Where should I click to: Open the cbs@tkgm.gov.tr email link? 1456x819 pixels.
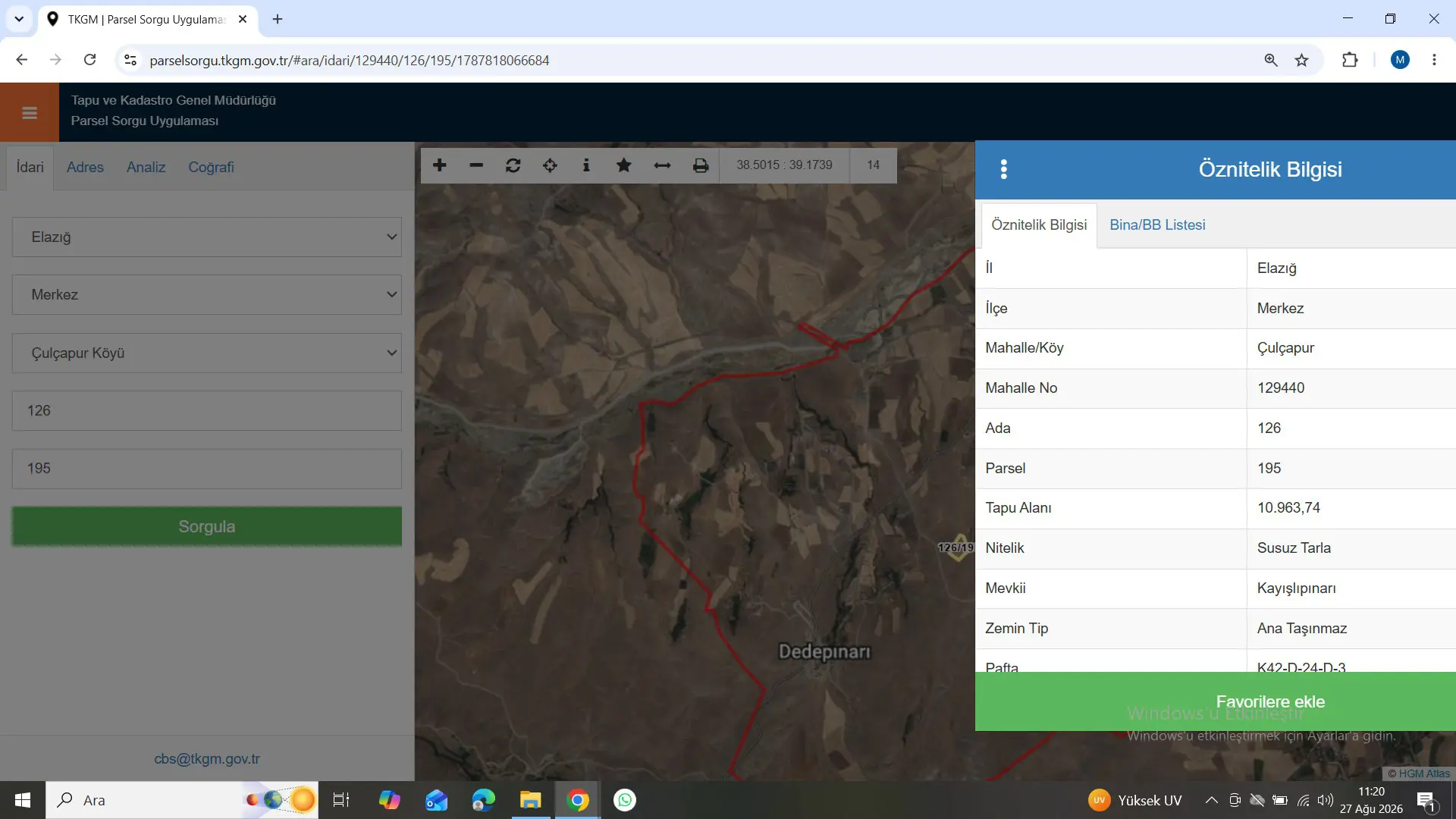point(207,758)
